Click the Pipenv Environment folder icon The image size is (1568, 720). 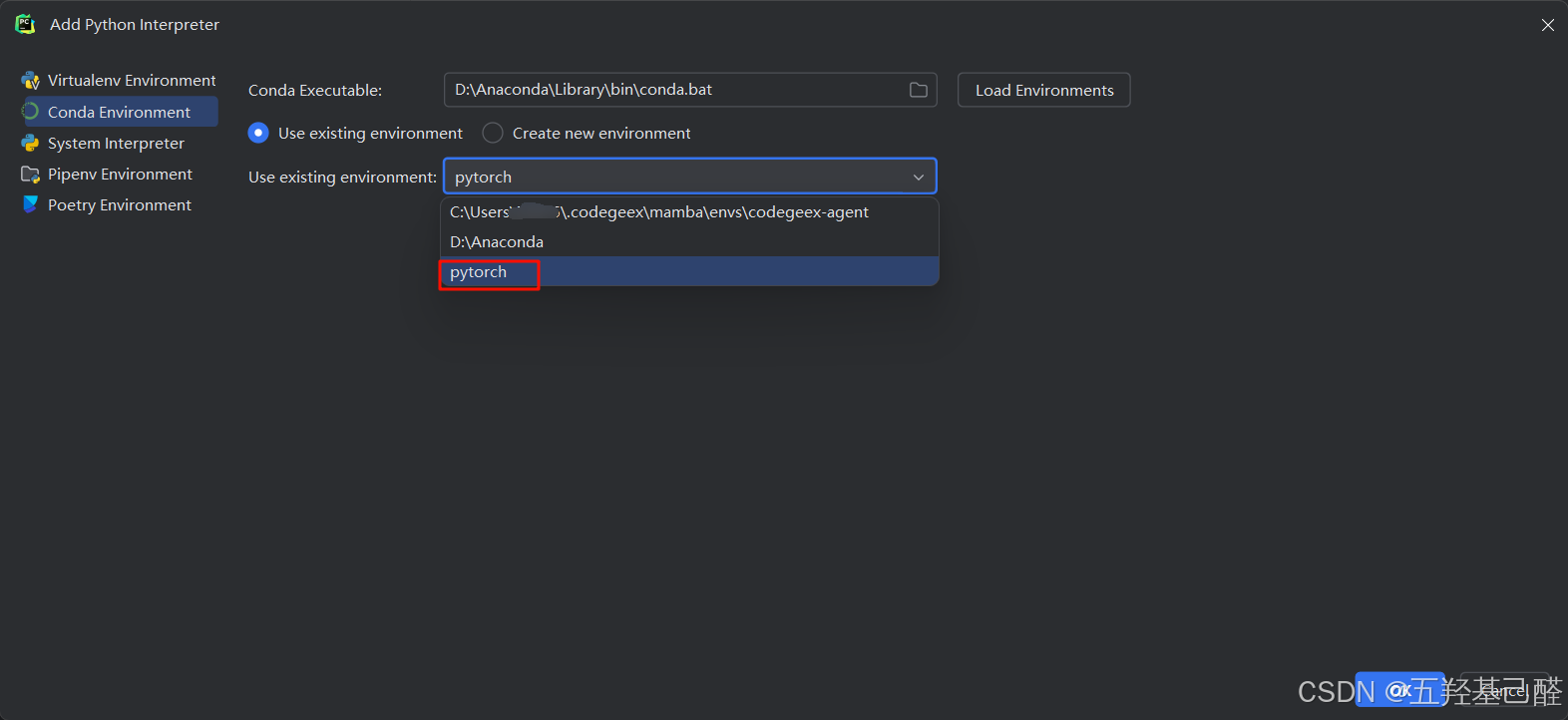tap(31, 174)
